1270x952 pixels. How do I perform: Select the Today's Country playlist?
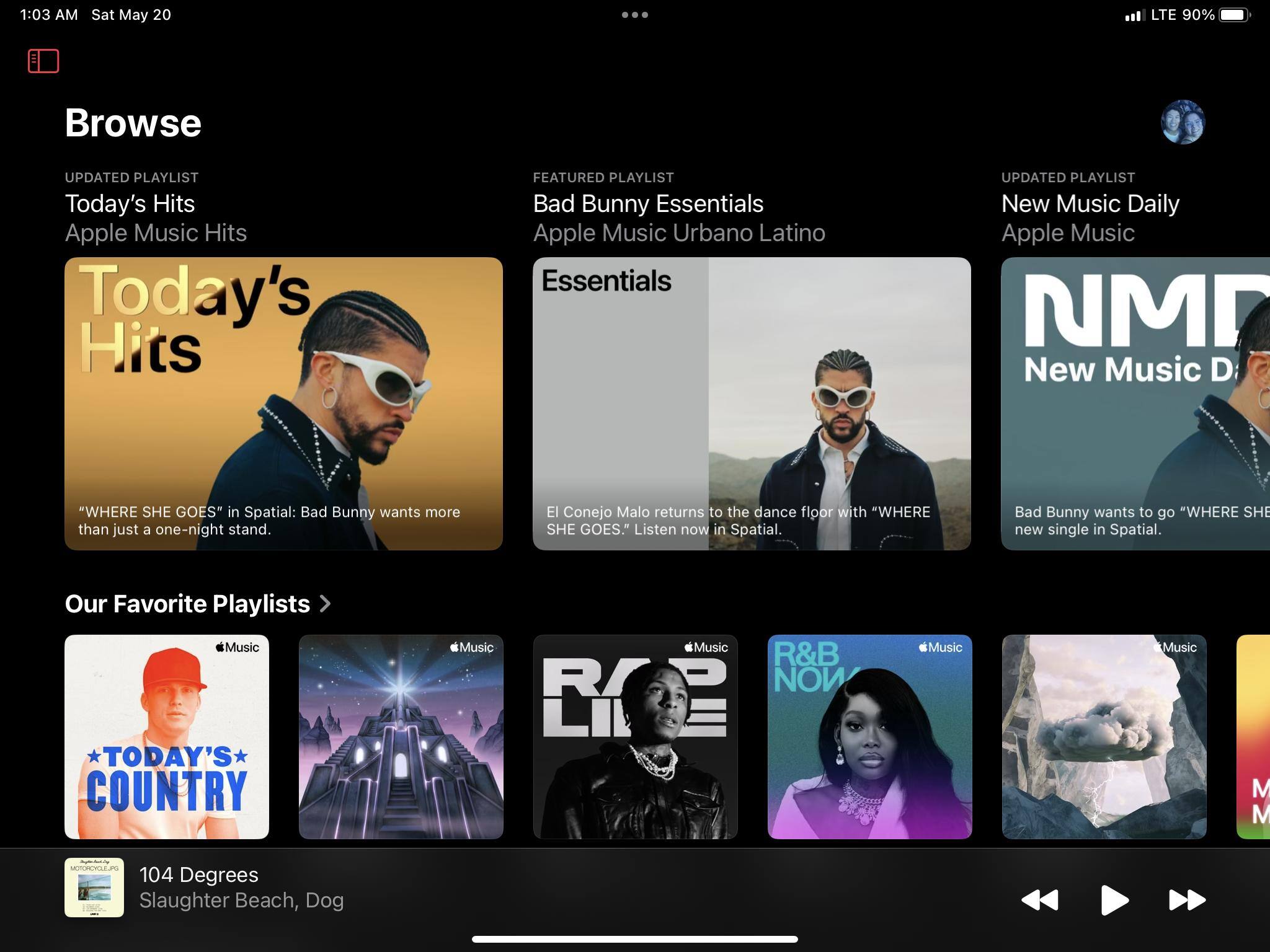point(167,736)
